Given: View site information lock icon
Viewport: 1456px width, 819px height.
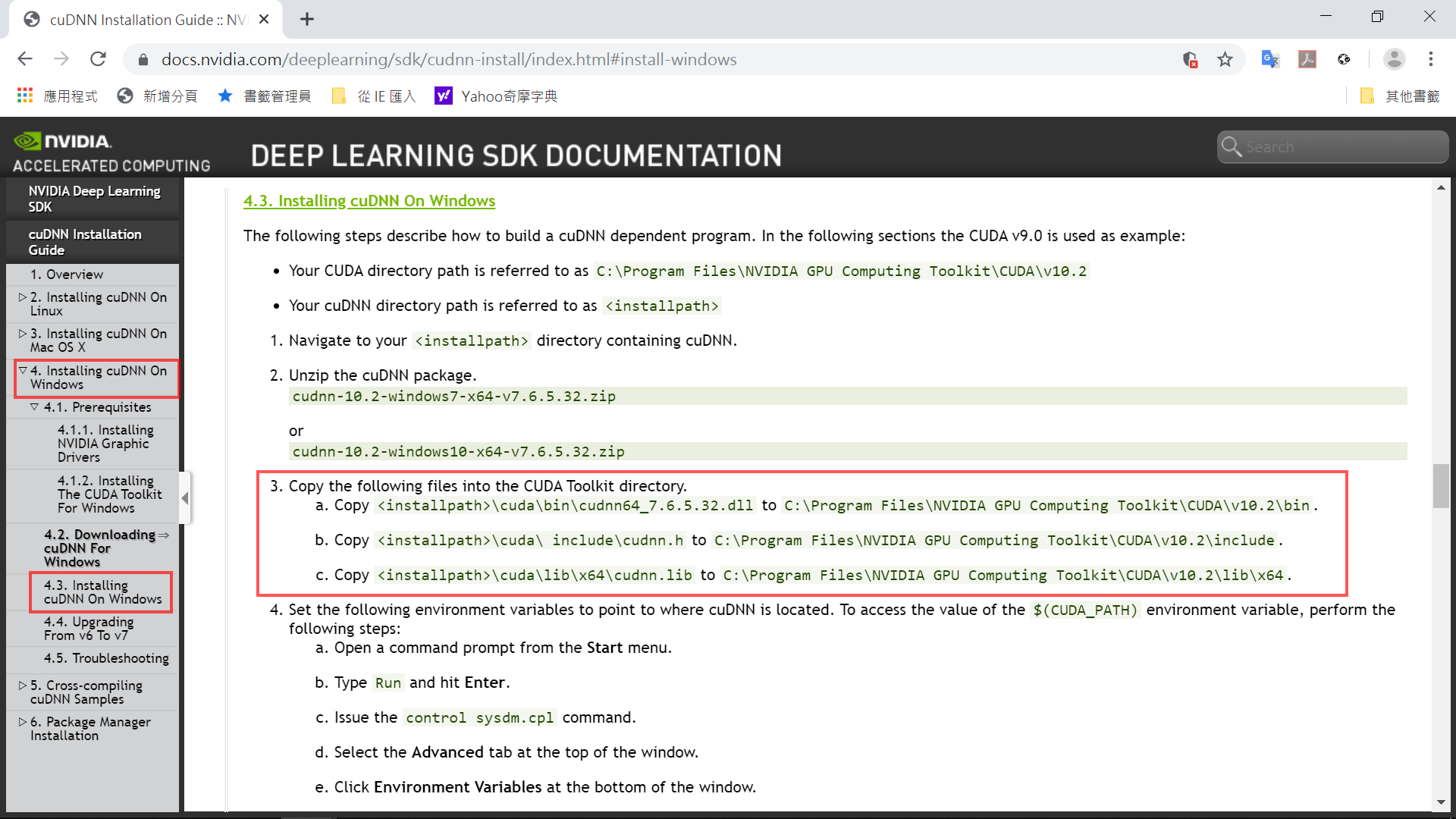Looking at the screenshot, I should point(142,59).
